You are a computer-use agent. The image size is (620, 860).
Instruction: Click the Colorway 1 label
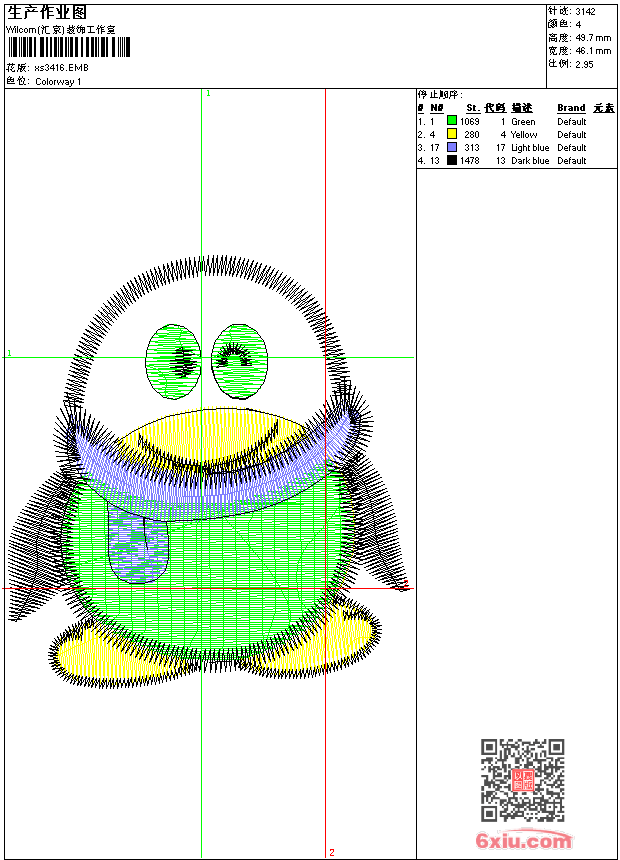tap(58, 82)
